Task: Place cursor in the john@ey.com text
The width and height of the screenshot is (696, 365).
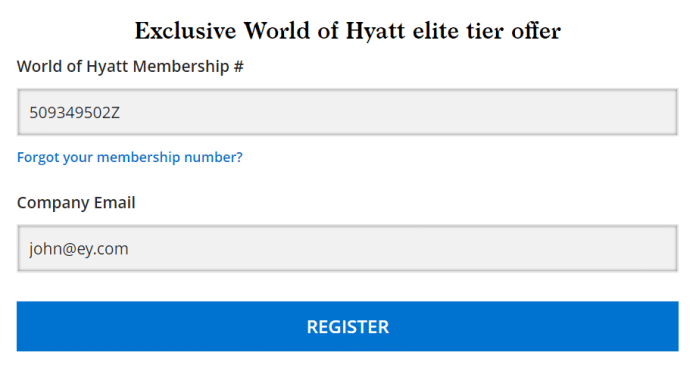Action: pyautogui.click(x=79, y=249)
